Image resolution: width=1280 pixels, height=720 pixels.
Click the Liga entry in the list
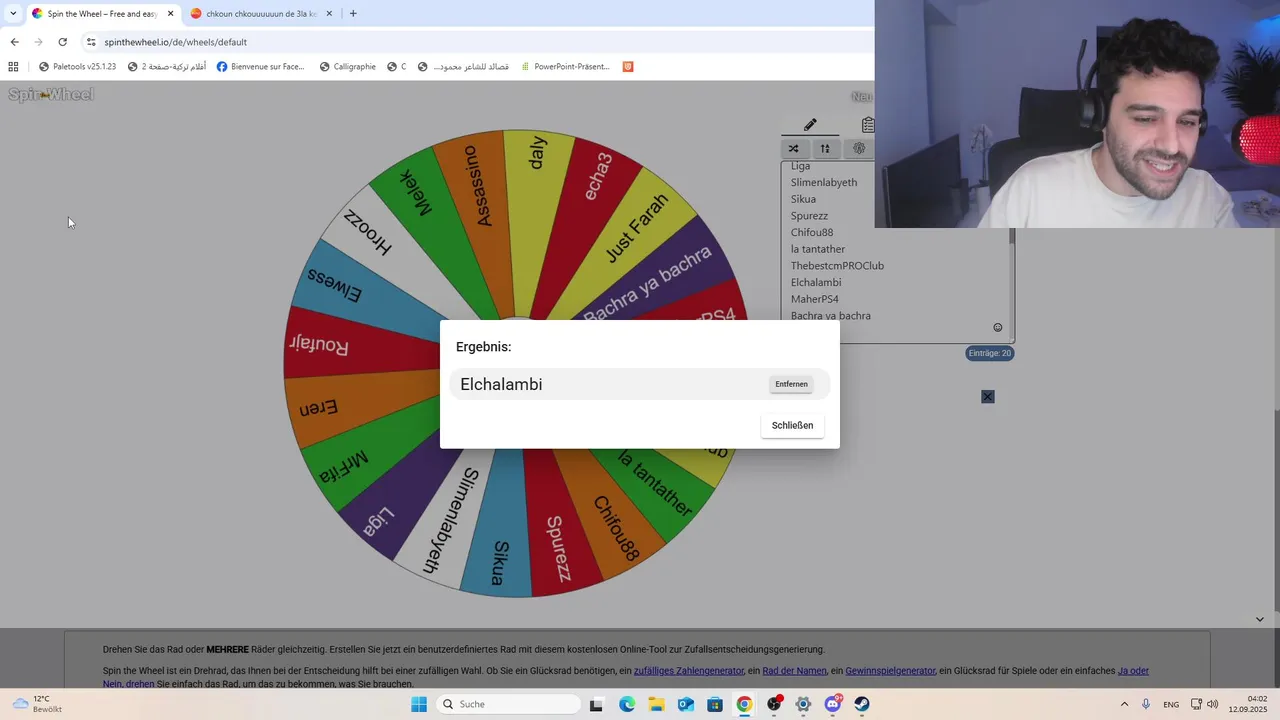point(800,166)
